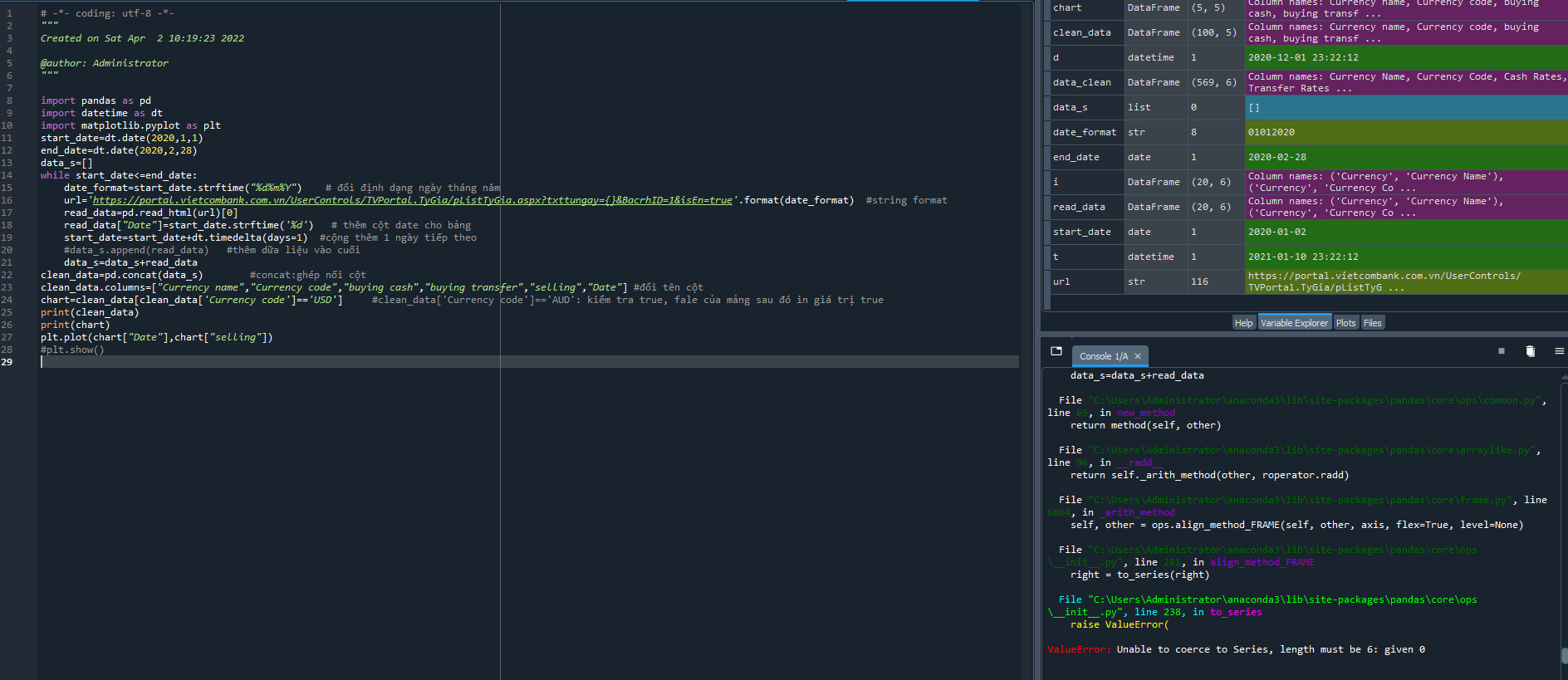This screenshot has height=680, width=1568.
Task: Select variable d in the explorer
Action: (x=1056, y=57)
